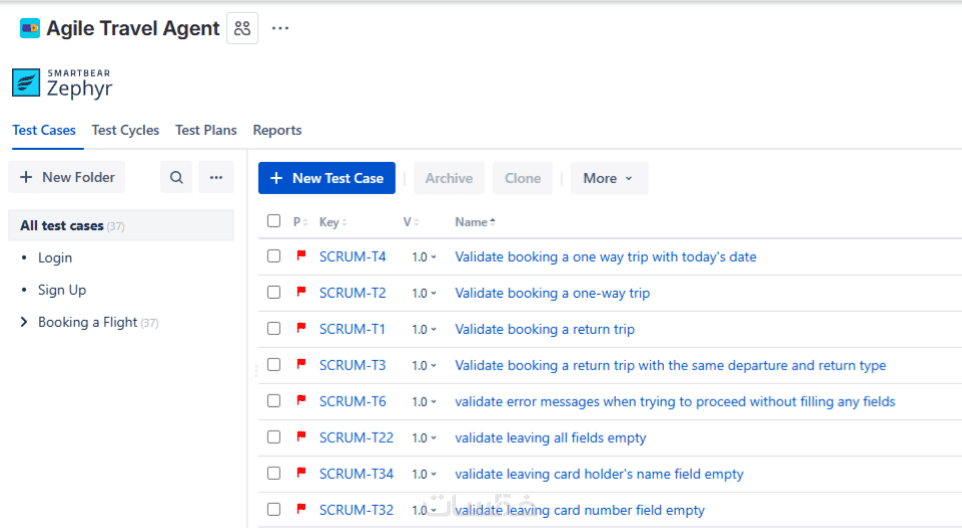Click the red priority flag for SCRUM-T4

click(x=300, y=256)
